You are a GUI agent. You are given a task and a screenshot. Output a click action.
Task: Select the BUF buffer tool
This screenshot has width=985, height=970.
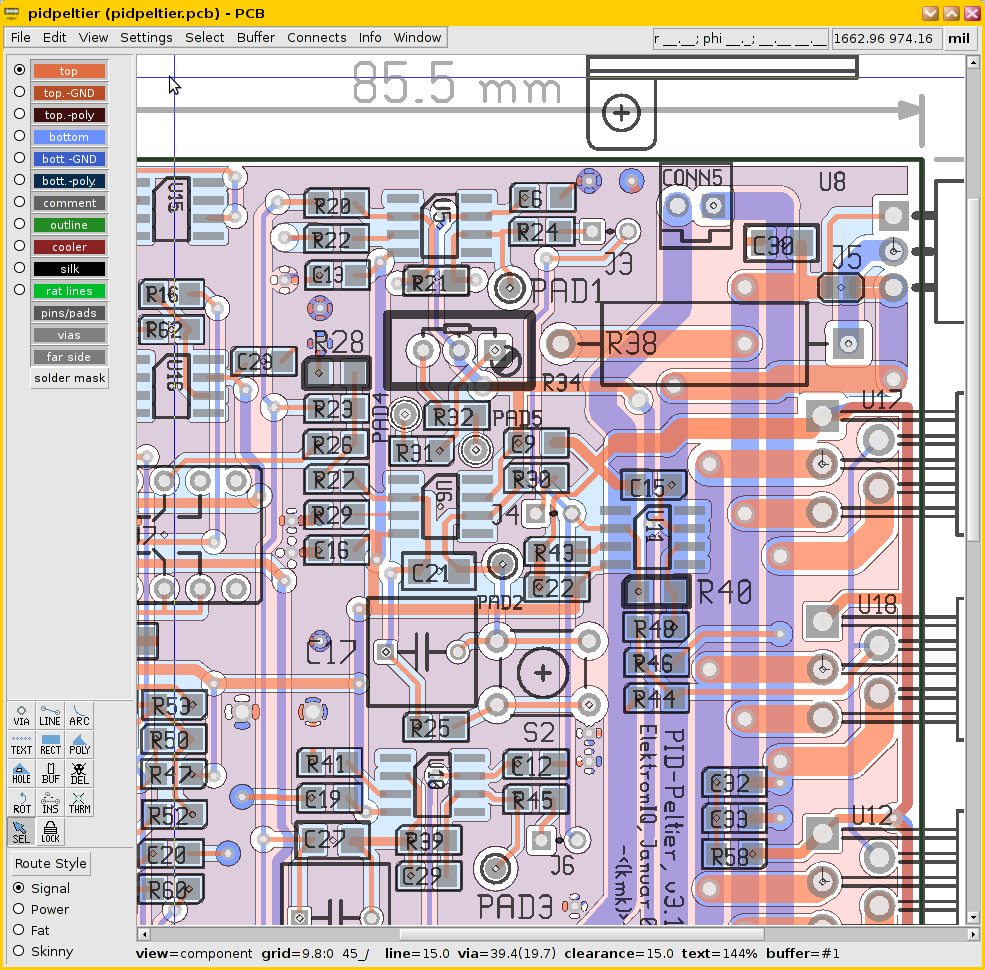[x=50, y=772]
